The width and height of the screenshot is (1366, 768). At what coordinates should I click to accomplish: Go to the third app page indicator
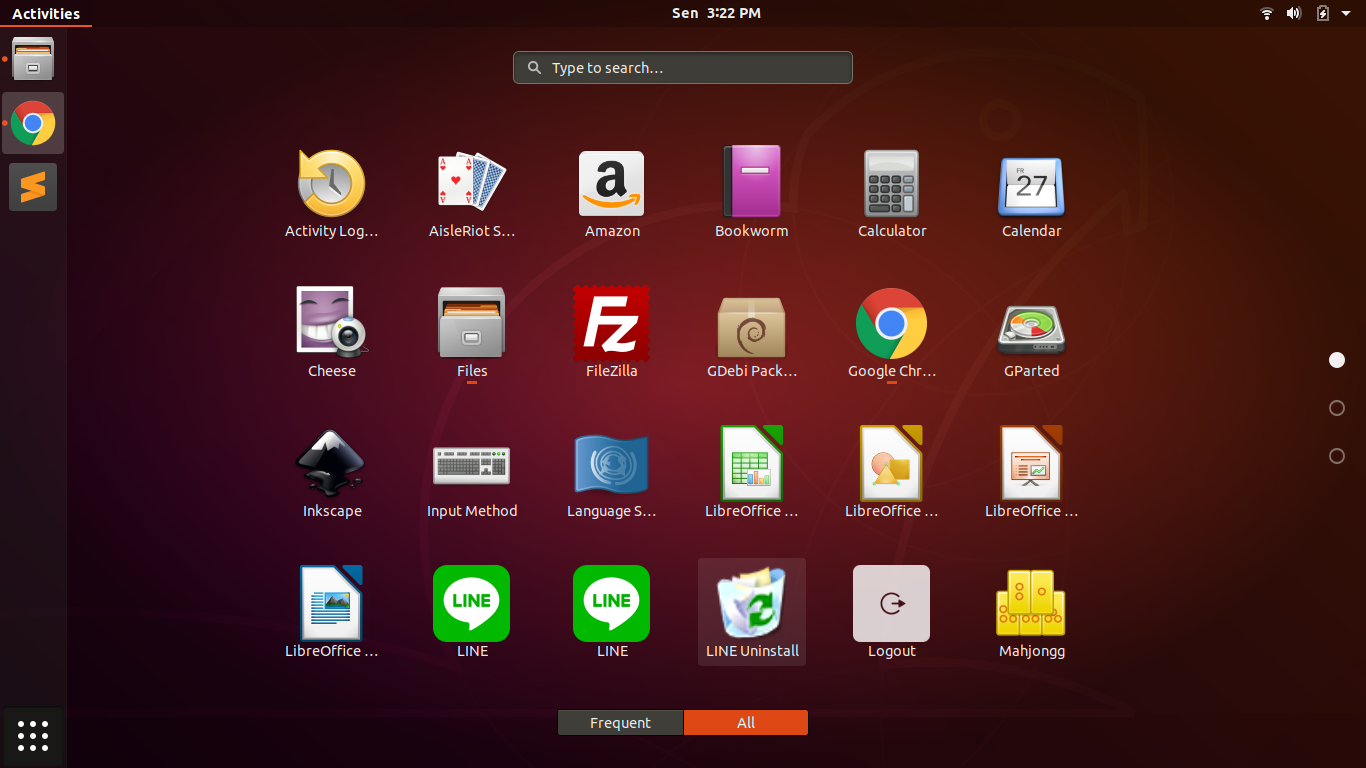[x=1337, y=456]
